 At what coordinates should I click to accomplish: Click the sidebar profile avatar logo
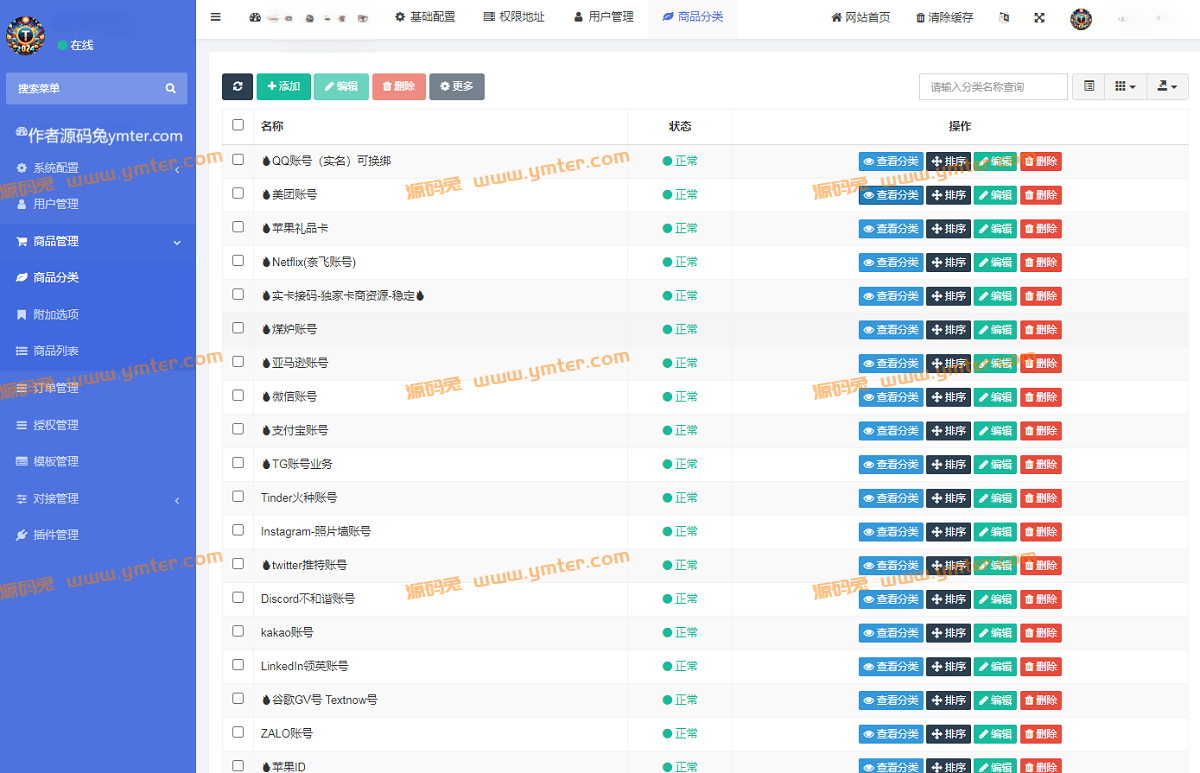pyautogui.click(x=24, y=36)
